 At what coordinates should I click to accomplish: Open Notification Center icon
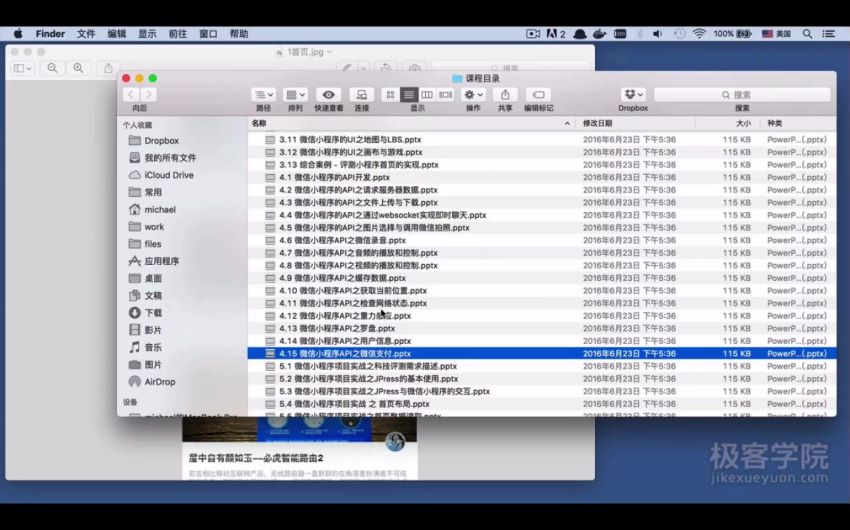pyautogui.click(x=828, y=34)
